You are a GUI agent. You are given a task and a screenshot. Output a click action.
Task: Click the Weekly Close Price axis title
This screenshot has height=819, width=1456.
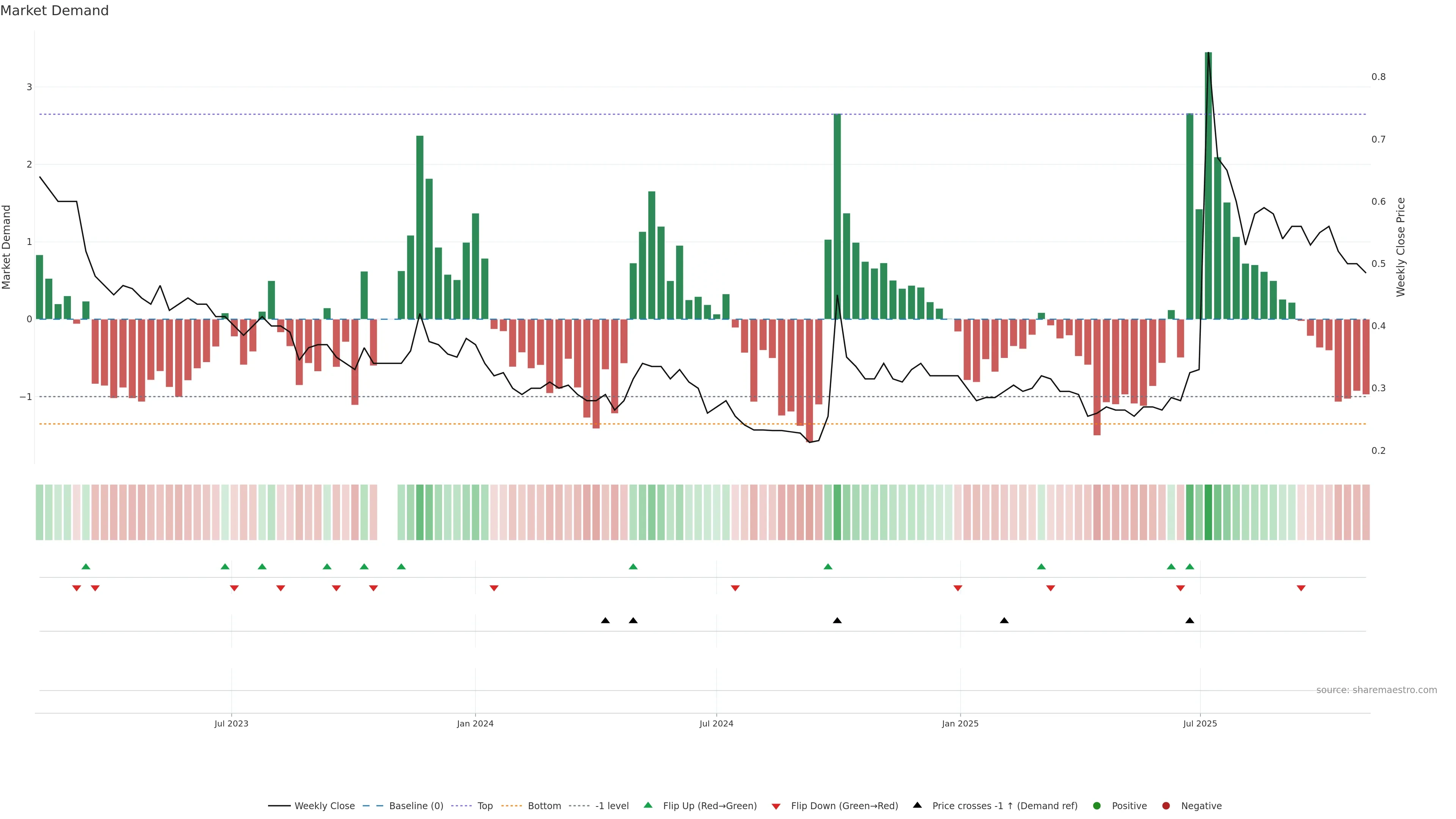pyautogui.click(x=1401, y=247)
